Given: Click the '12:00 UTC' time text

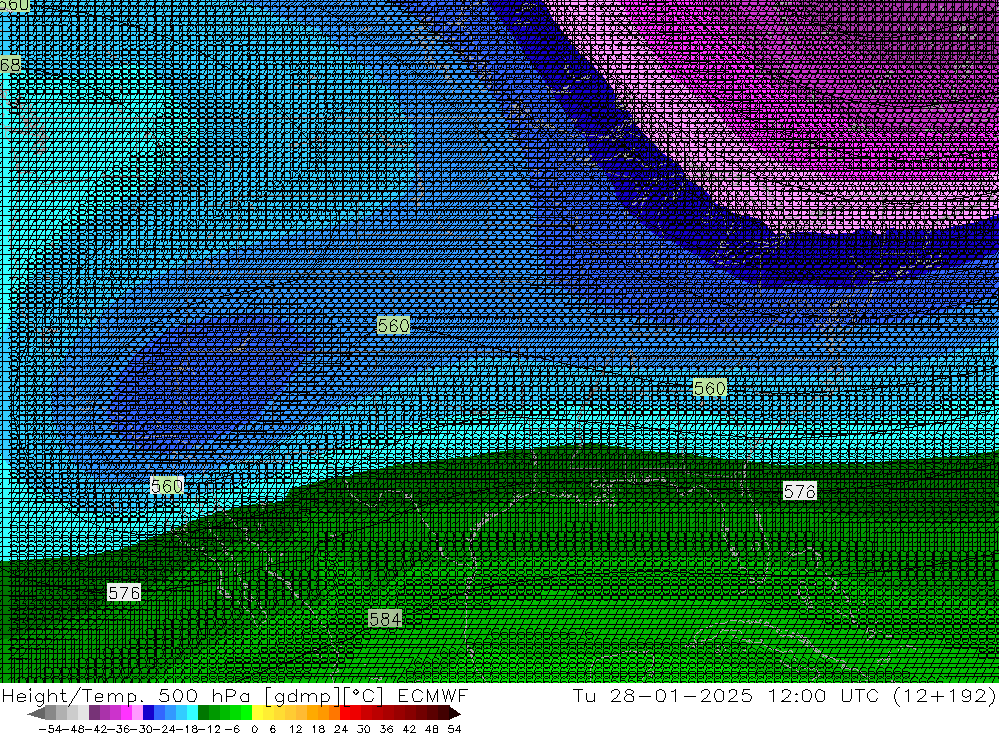Looking at the screenshot, I should (x=823, y=695).
